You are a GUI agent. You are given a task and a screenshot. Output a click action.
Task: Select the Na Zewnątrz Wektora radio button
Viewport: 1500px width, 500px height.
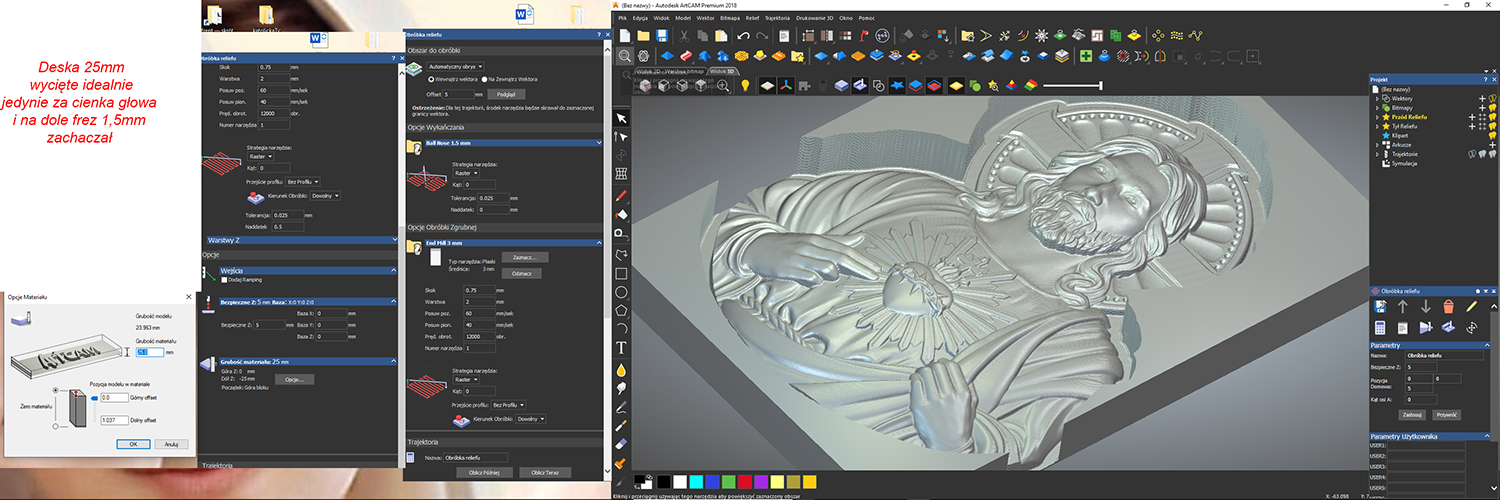[x=484, y=78]
